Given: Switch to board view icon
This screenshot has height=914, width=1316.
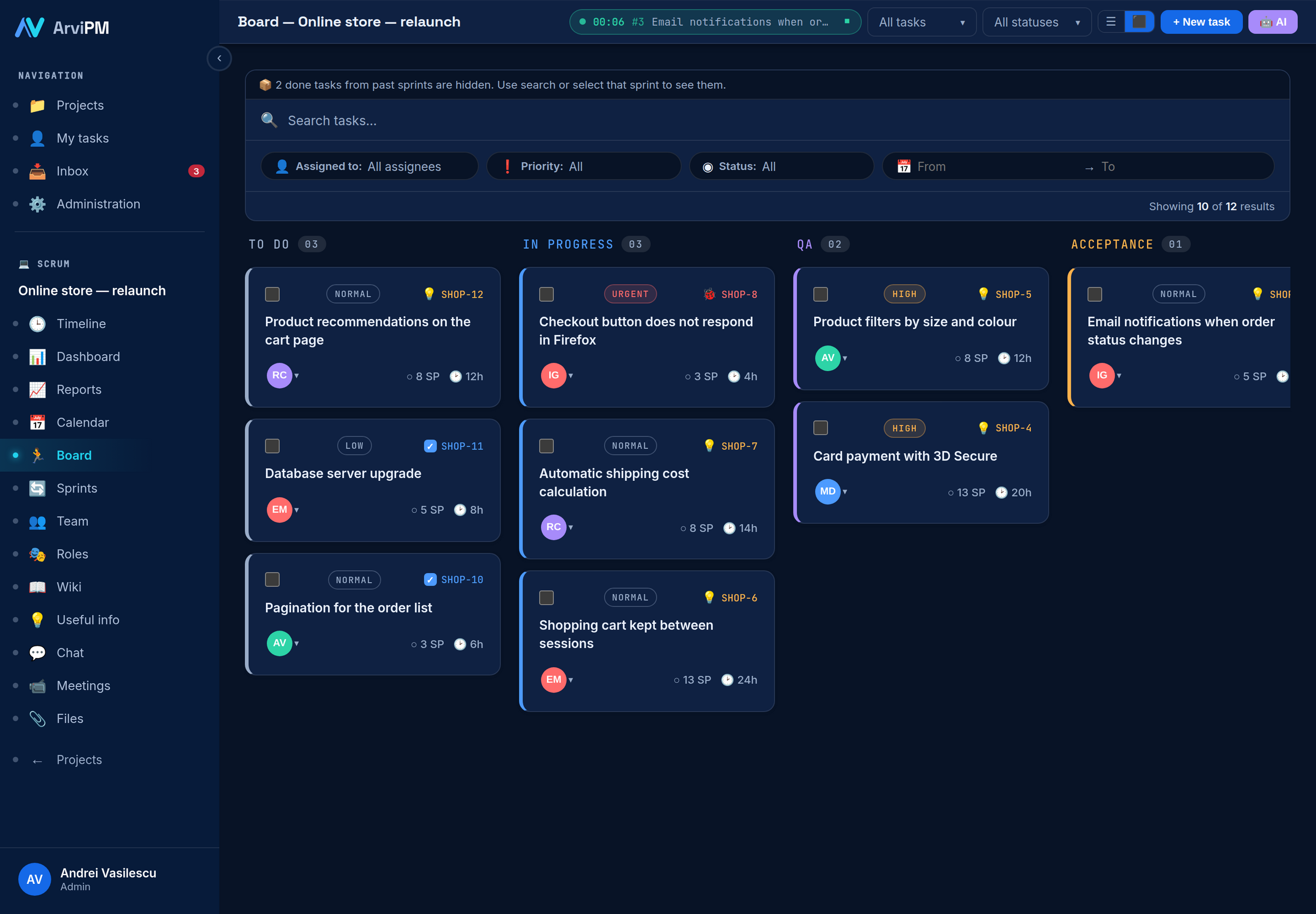Looking at the screenshot, I should pos(1139,22).
